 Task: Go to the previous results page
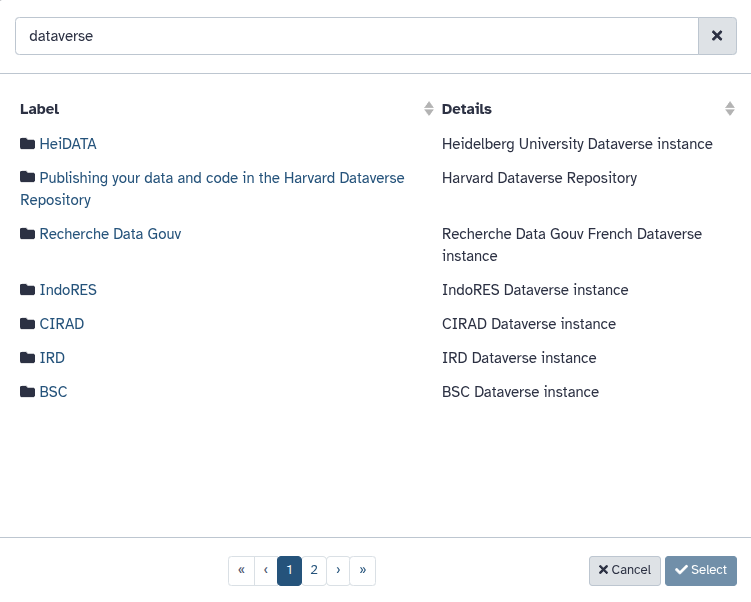(265, 570)
